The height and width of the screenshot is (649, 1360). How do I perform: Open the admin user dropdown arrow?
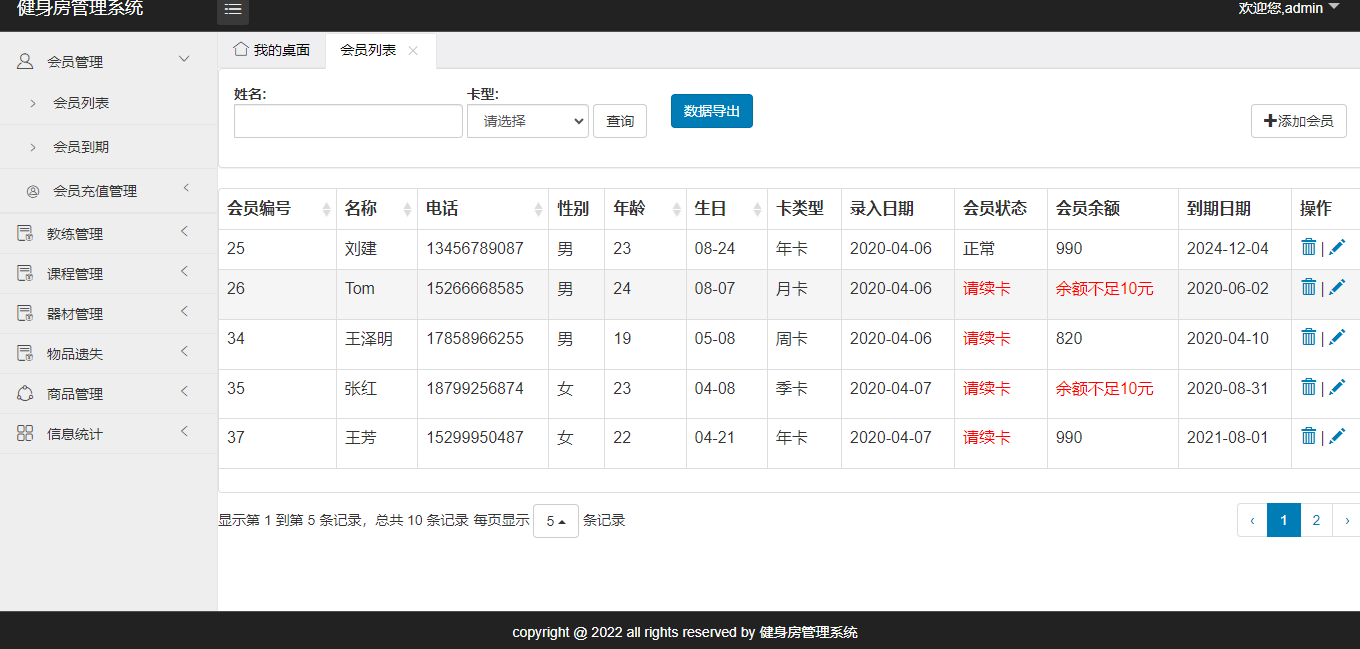[1334, 7]
